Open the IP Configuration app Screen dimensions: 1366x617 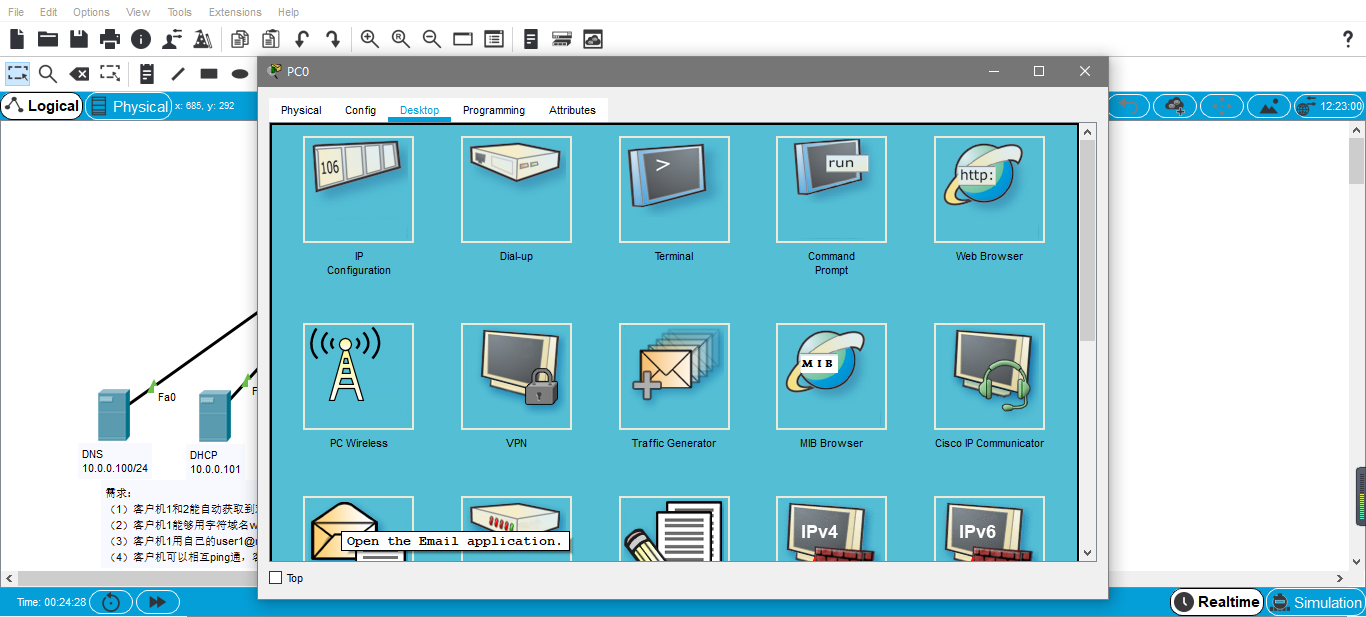(x=358, y=190)
